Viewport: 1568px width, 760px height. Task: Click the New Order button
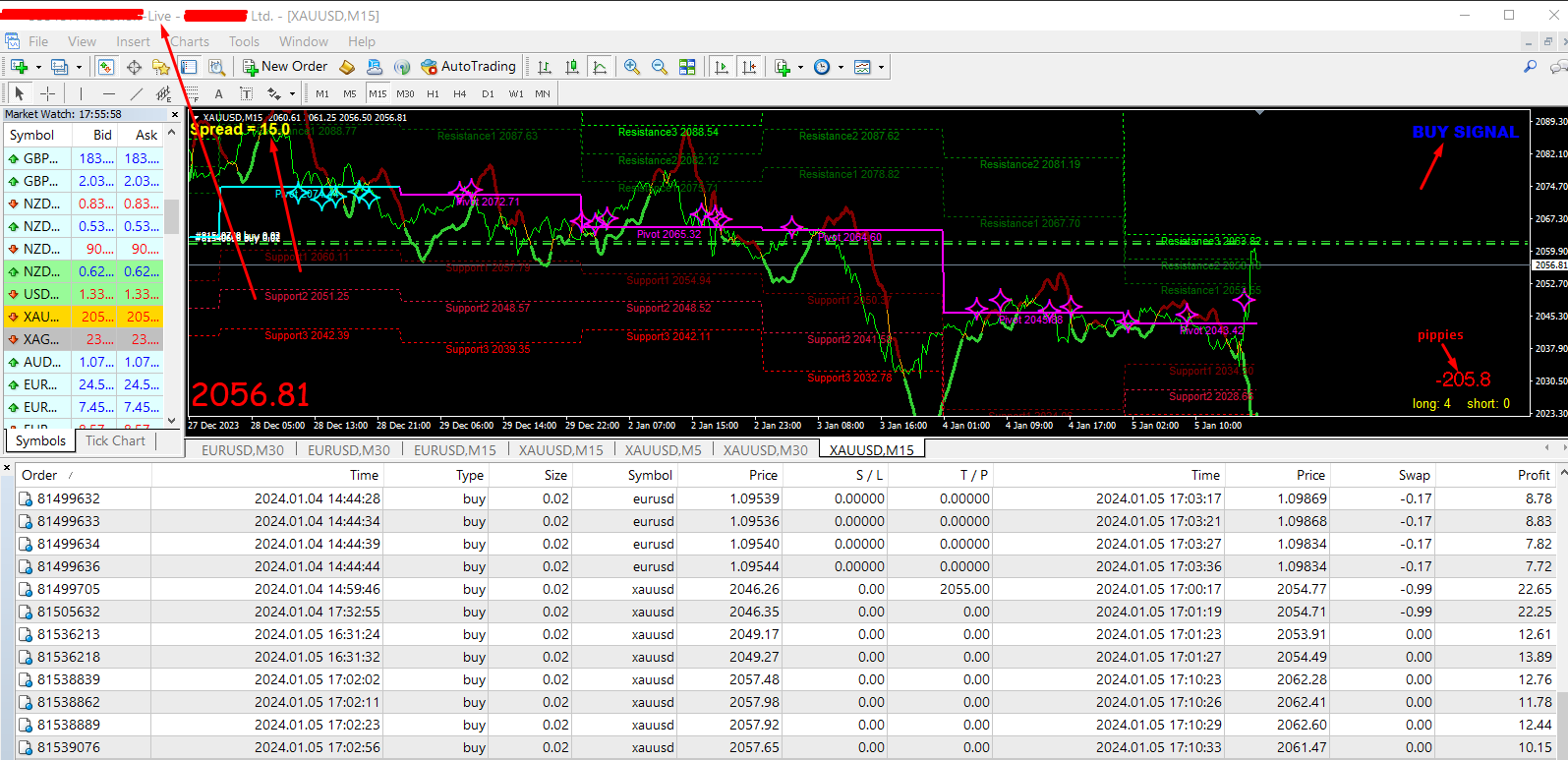click(x=285, y=67)
